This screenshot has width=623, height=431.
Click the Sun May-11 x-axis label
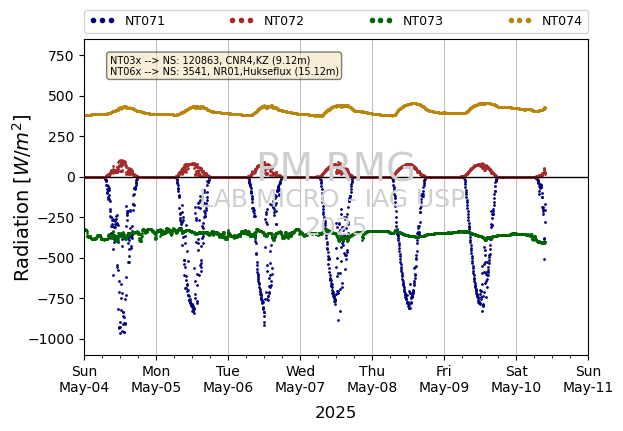[x=588, y=379]
